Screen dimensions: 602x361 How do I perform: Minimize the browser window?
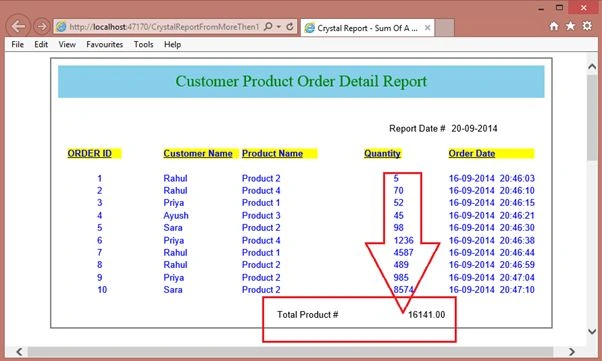tap(541, 8)
